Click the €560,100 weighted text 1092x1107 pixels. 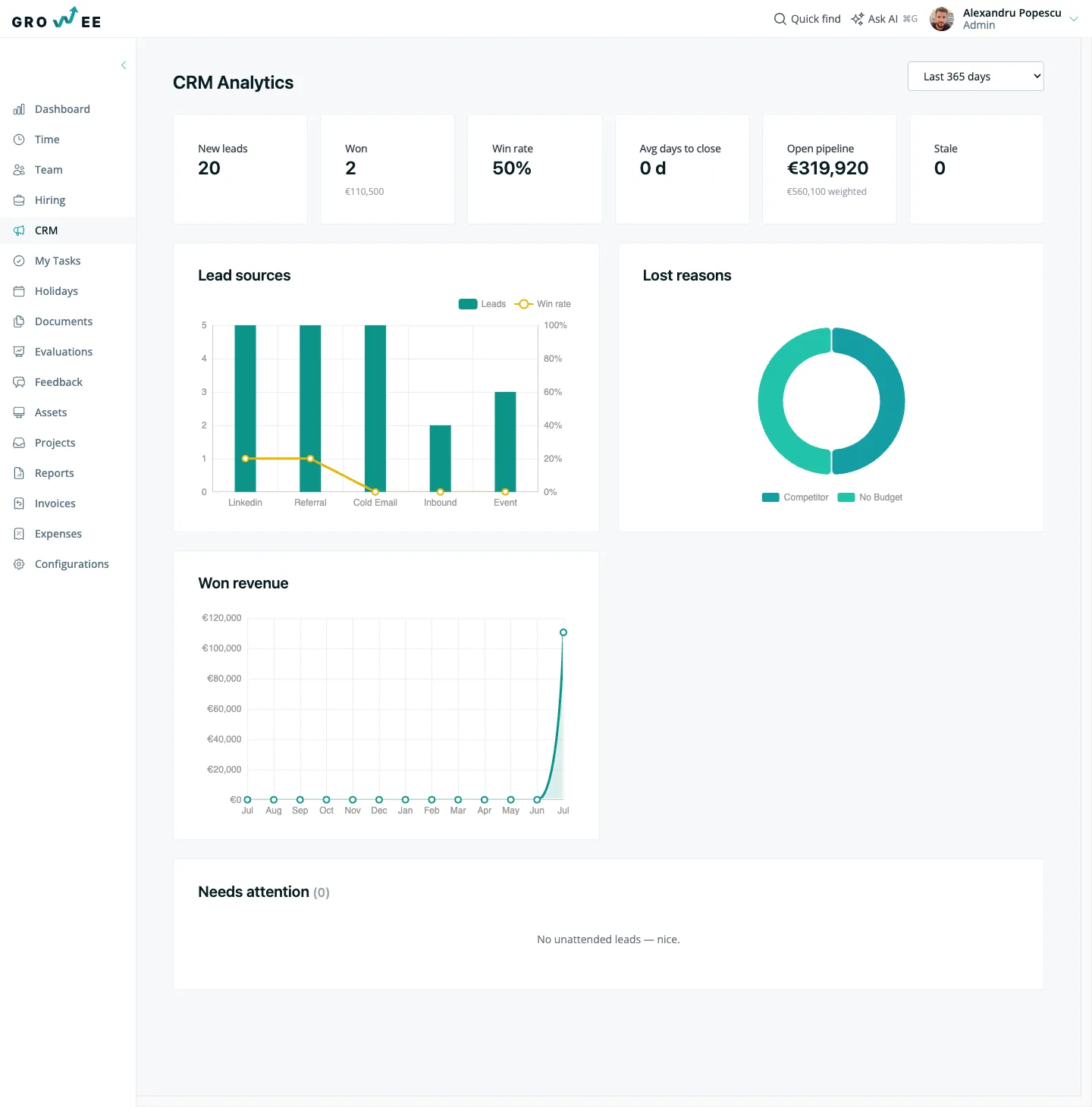pos(827,192)
